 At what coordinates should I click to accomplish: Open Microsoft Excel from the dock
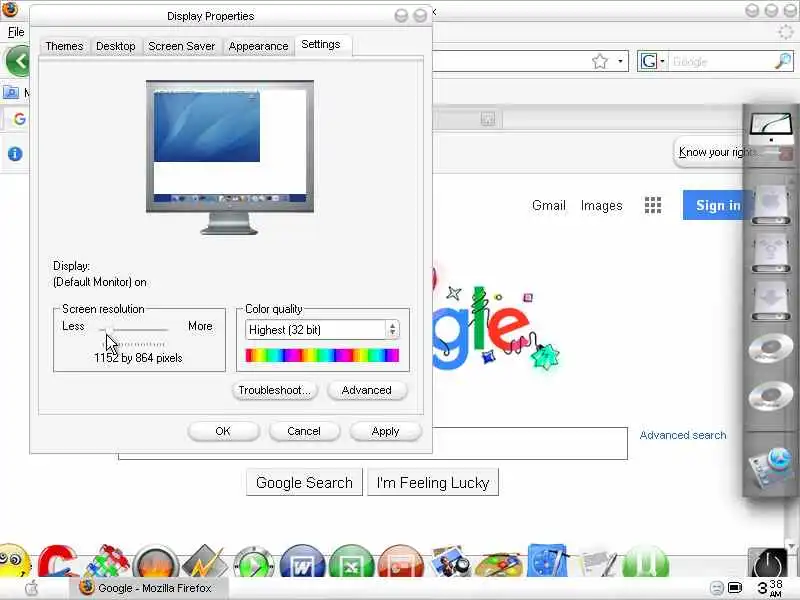click(351, 562)
